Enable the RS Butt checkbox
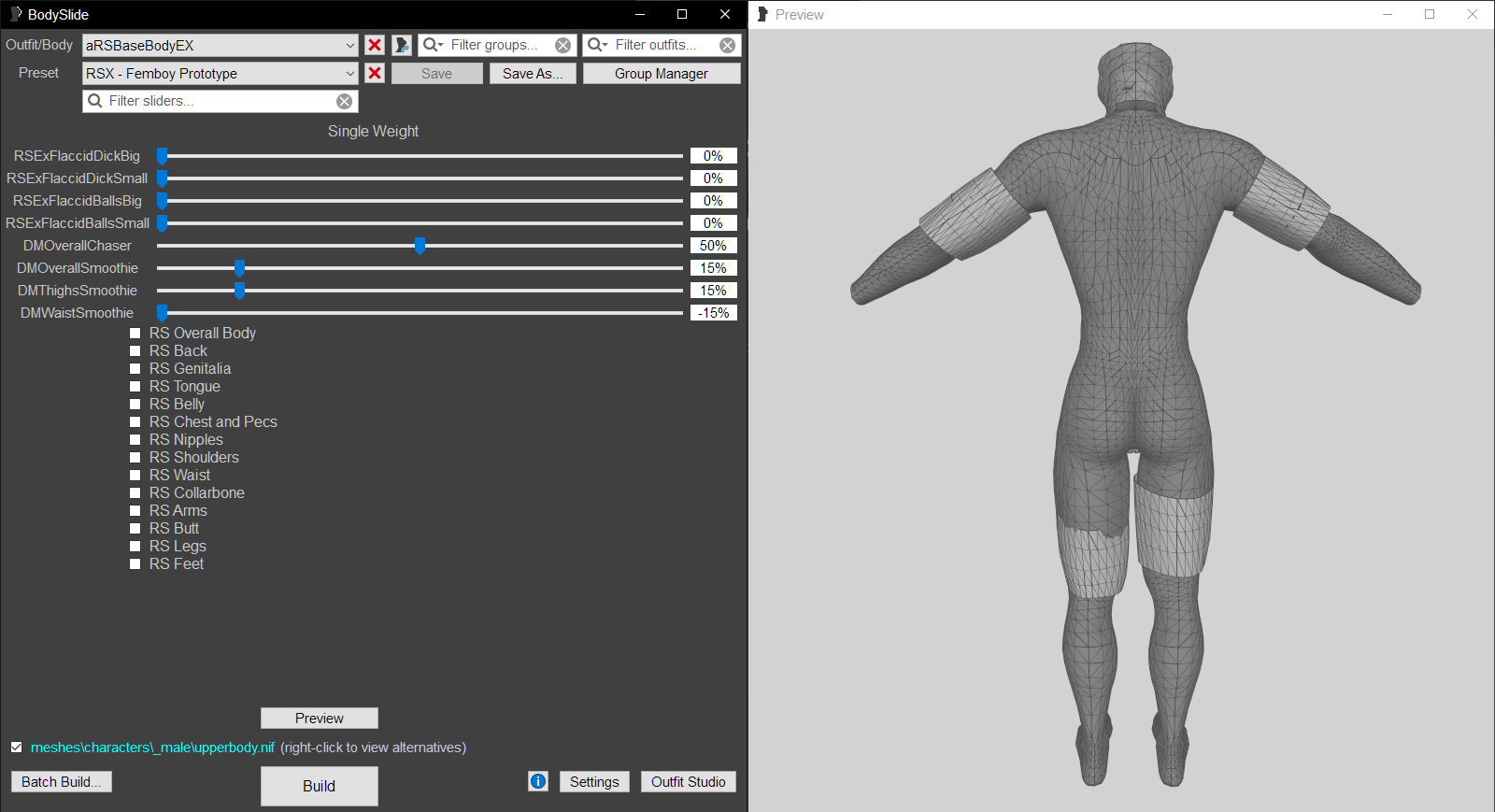The image size is (1495, 812). pyautogui.click(x=135, y=528)
